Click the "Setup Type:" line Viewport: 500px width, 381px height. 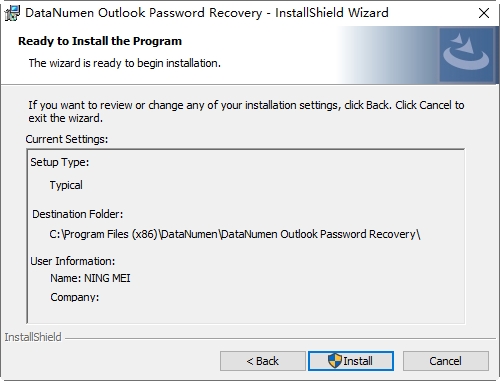click(60, 162)
